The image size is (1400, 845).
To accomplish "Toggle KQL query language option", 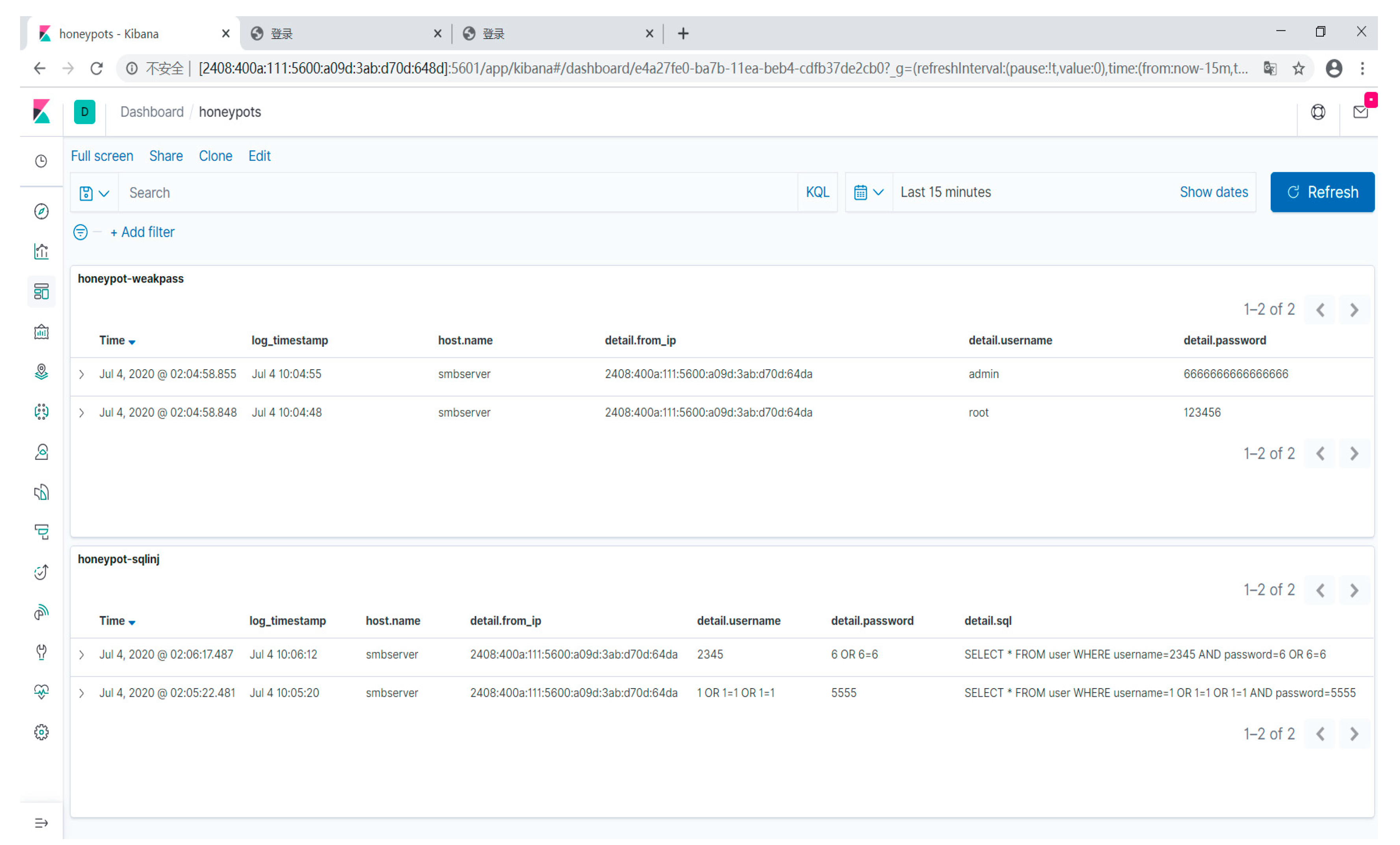I will pos(817,192).
